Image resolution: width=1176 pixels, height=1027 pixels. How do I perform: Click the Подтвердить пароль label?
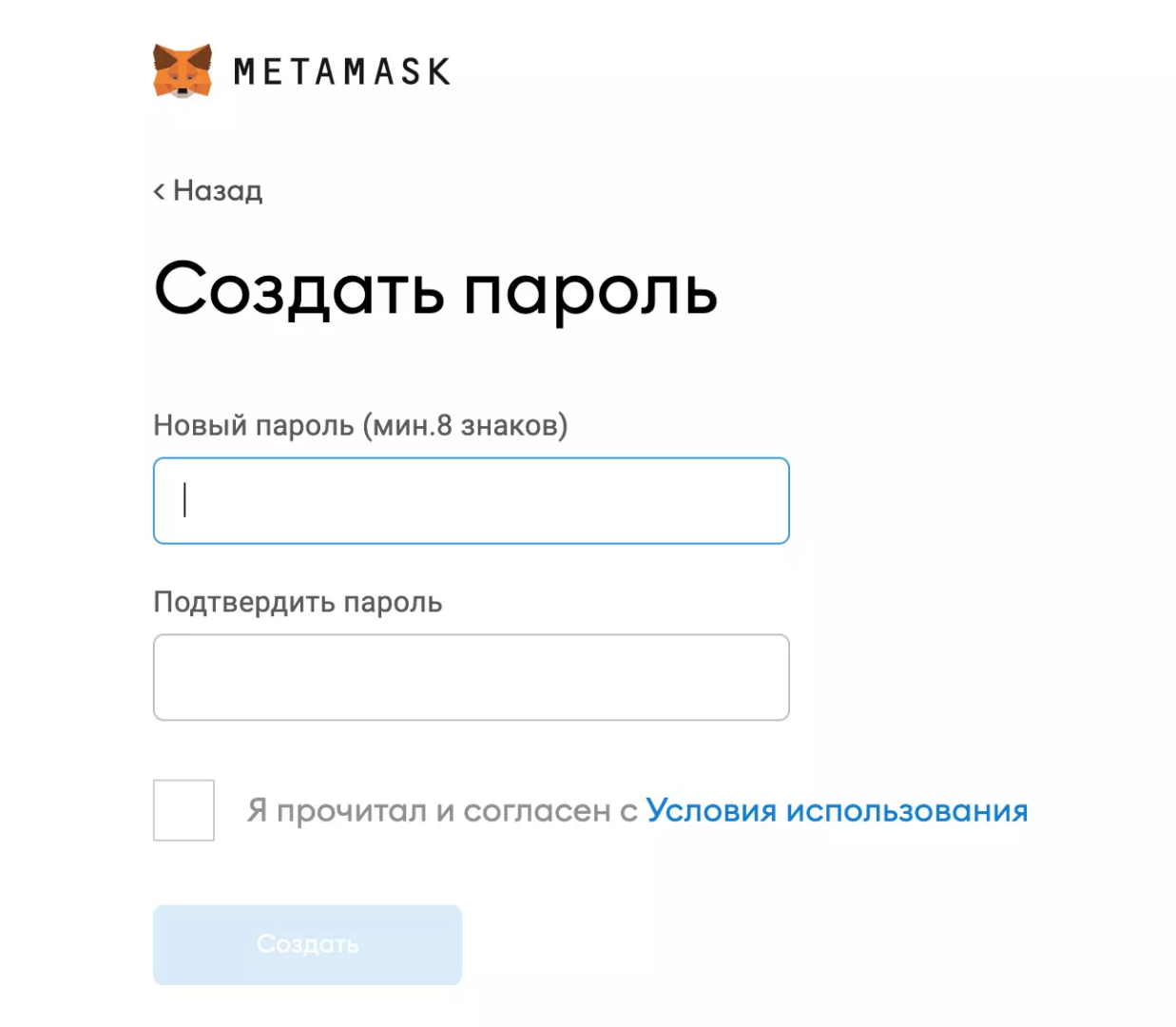tap(298, 602)
